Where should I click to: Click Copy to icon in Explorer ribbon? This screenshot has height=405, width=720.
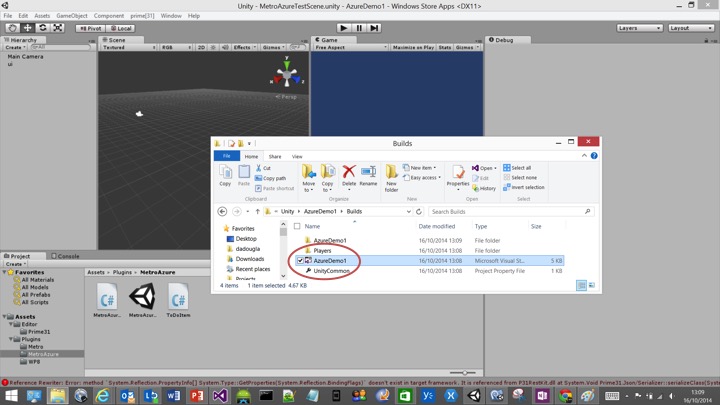(x=327, y=178)
